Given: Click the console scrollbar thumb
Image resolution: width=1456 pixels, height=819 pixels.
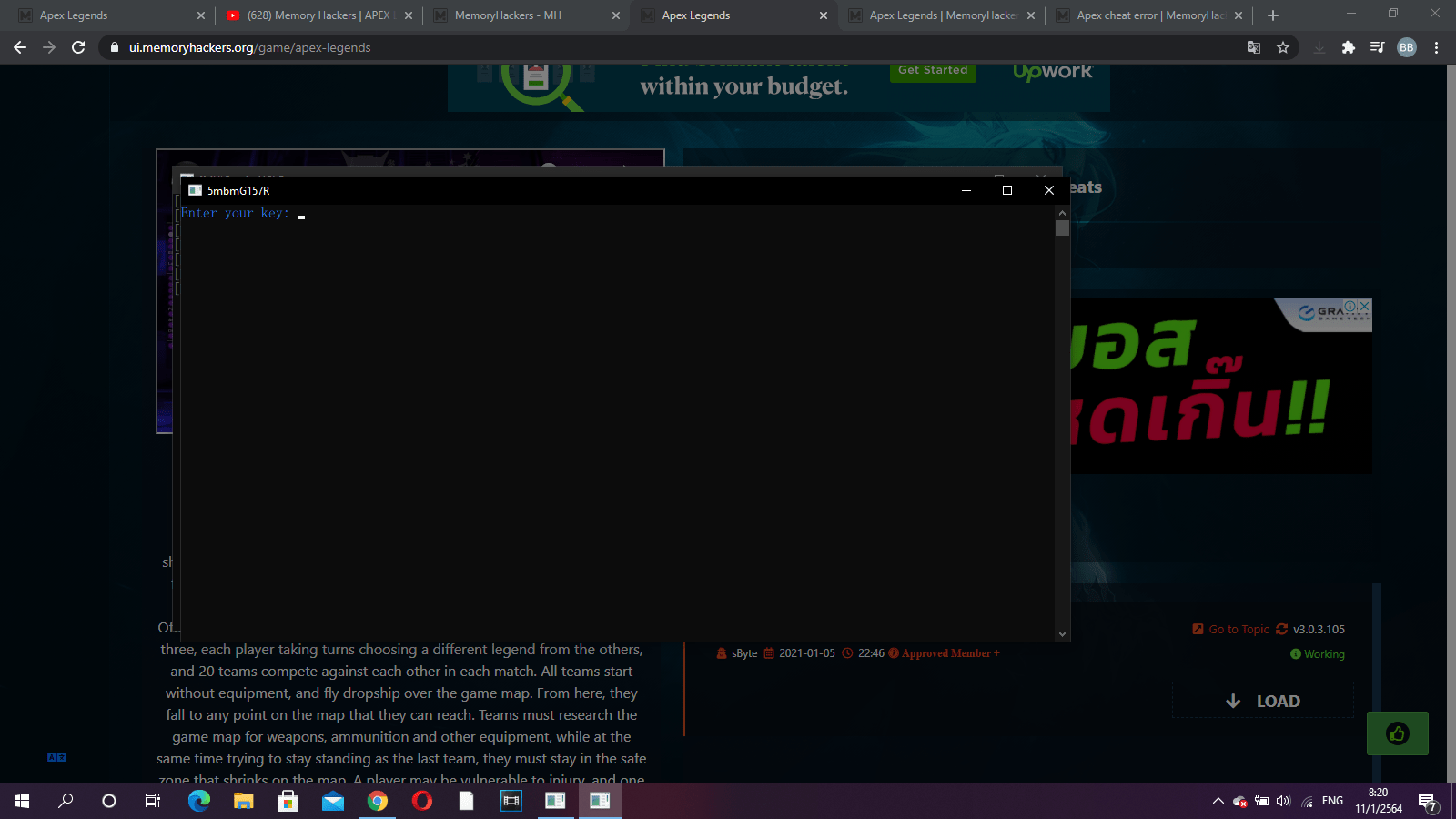Looking at the screenshot, I should [x=1062, y=227].
